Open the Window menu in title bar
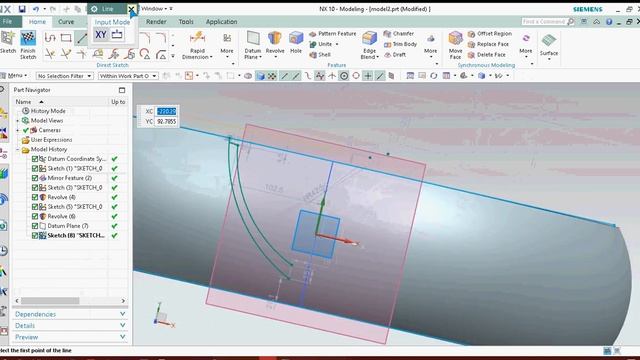The height and width of the screenshot is (360, 640). tap(153, 9)
